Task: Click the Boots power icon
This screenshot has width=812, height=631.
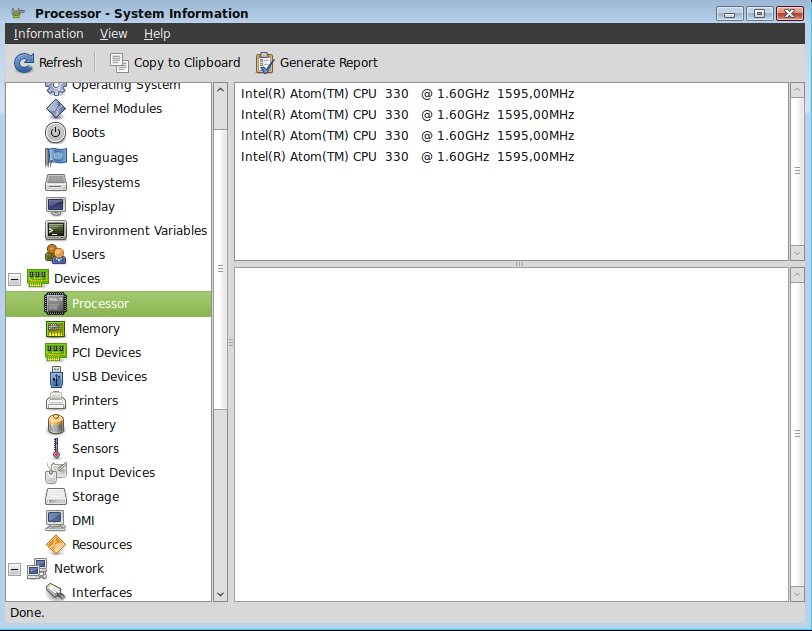Action: point(55,133)
